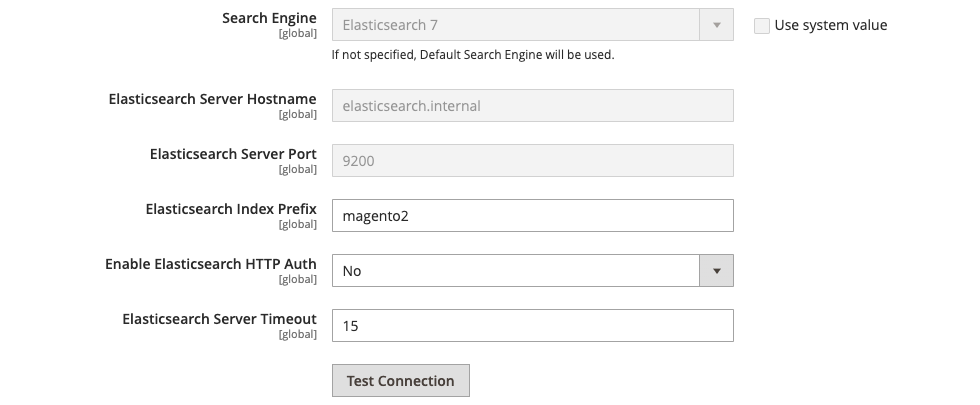Click the 'Search Engine' field label

tap(269, 18)
